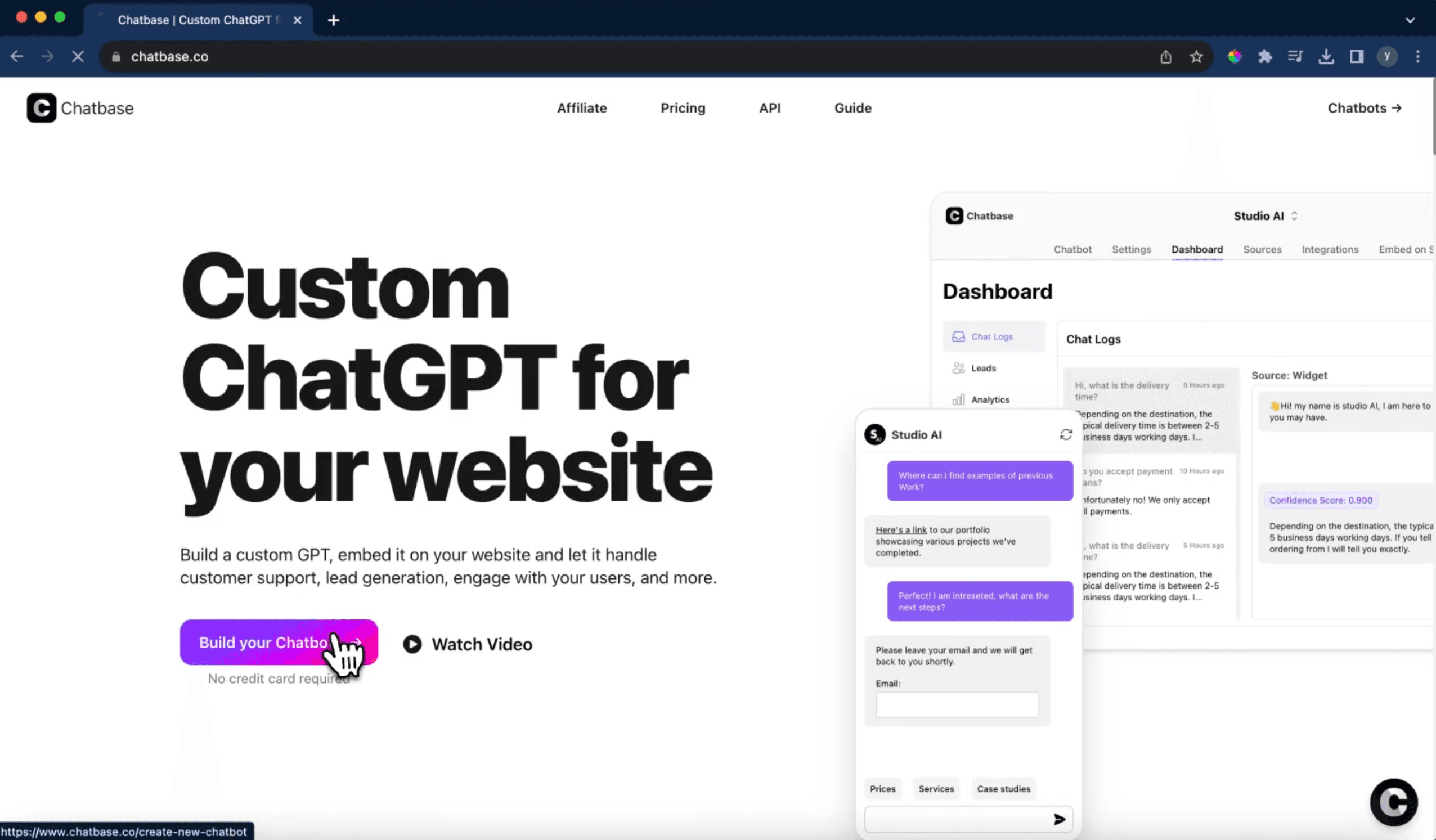Open the floating Chatbase chat bubble
Screen dimensions: 1436x840
1393,802
